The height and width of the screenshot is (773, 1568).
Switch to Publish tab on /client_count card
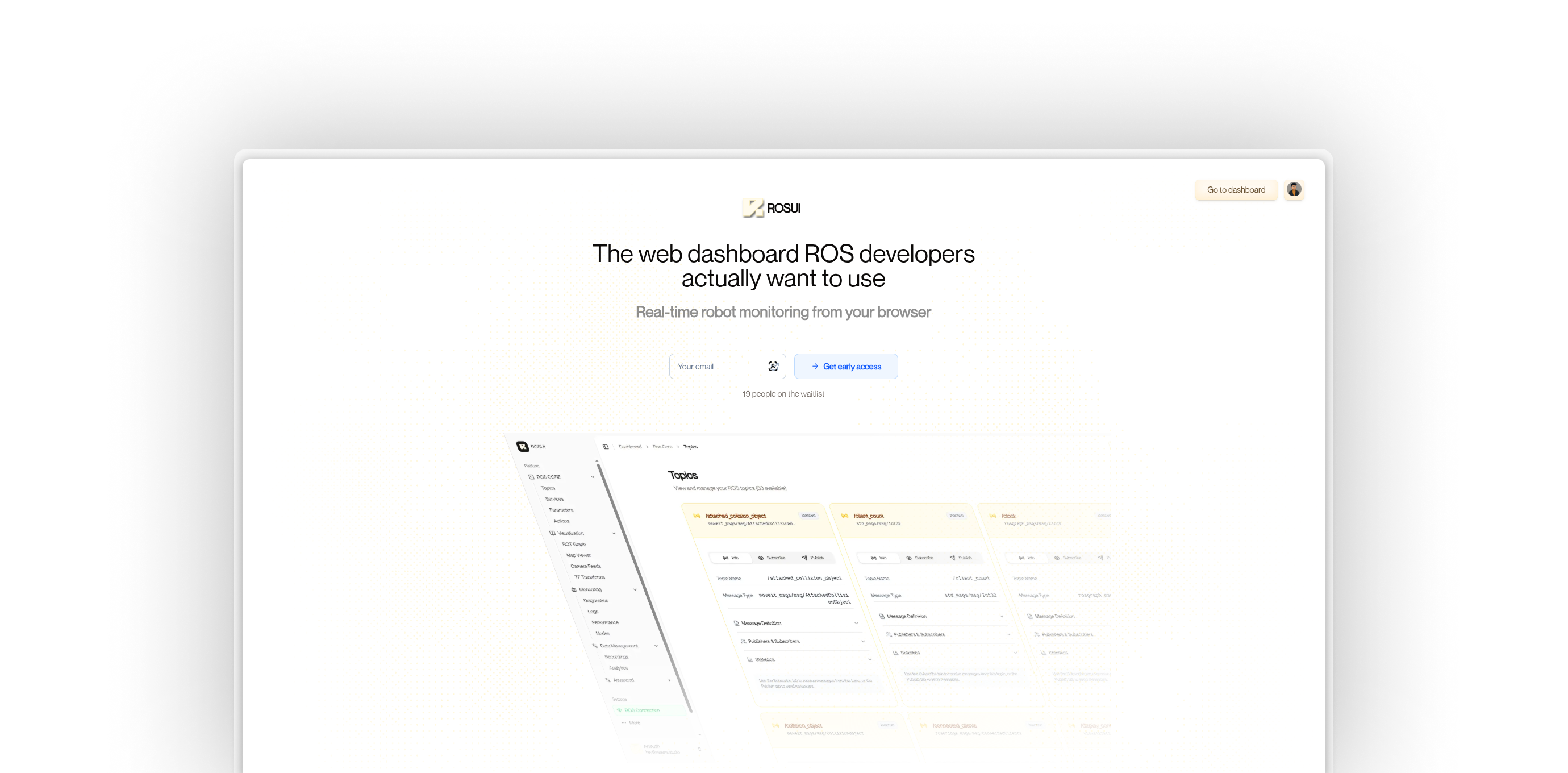point(961,558)
